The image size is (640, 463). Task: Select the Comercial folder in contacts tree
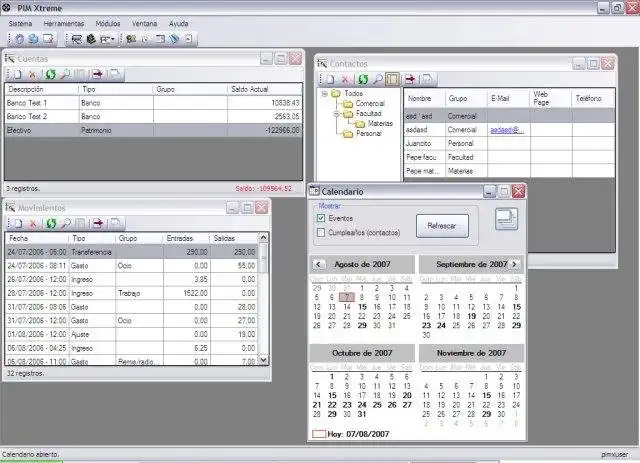tap(370, 104)
